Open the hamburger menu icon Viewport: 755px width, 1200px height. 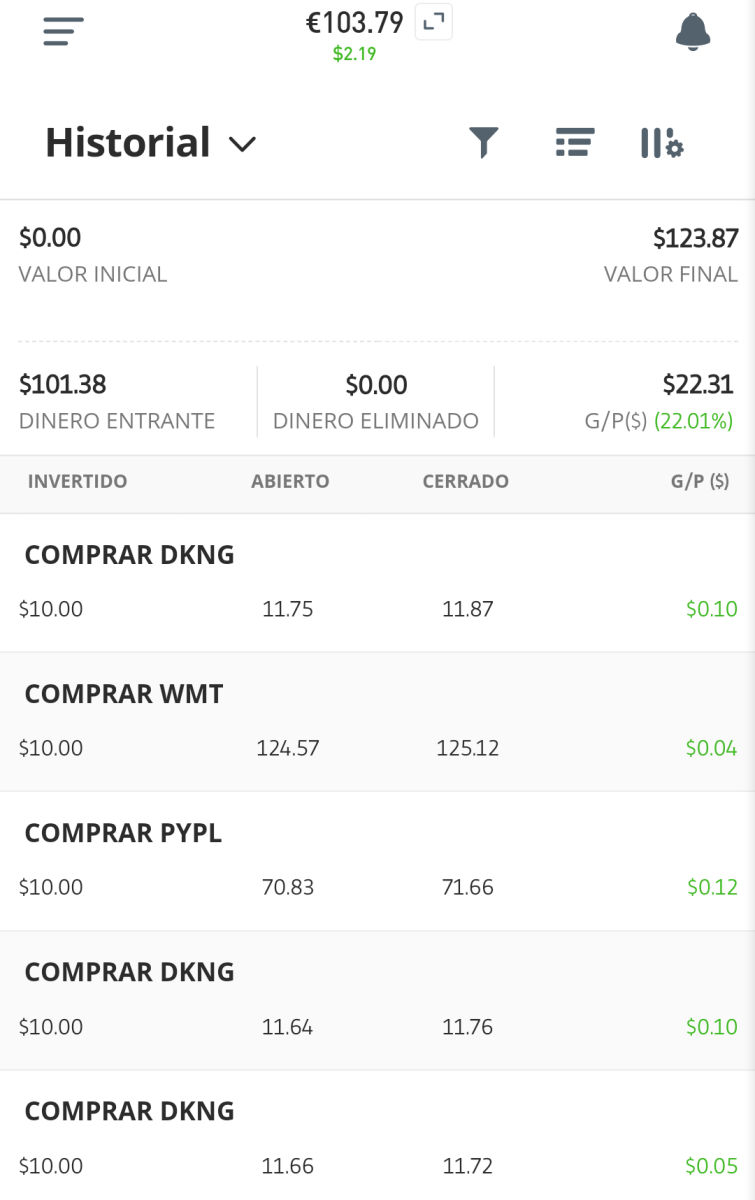[63, 32]
